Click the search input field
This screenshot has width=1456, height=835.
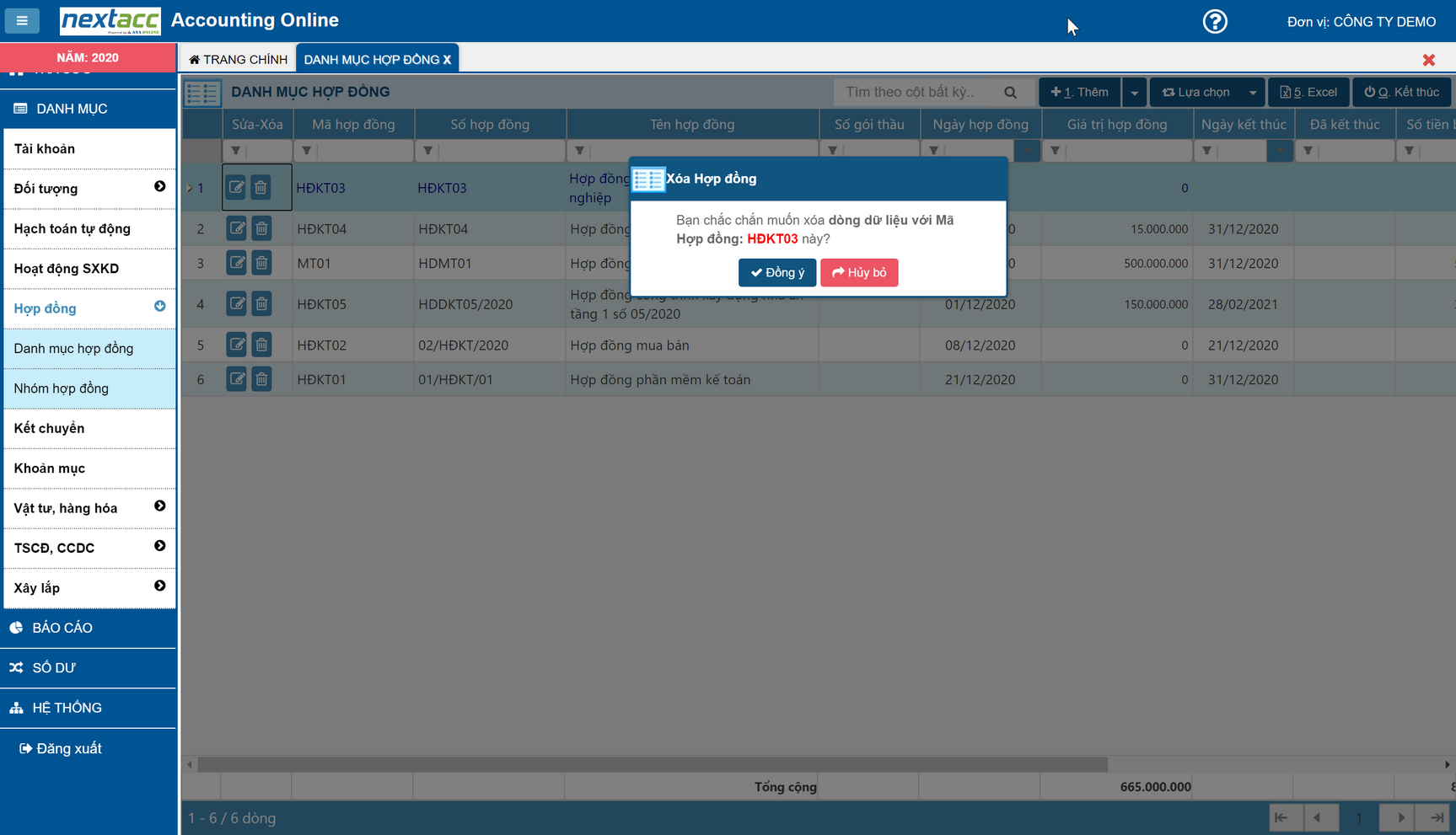919,93
